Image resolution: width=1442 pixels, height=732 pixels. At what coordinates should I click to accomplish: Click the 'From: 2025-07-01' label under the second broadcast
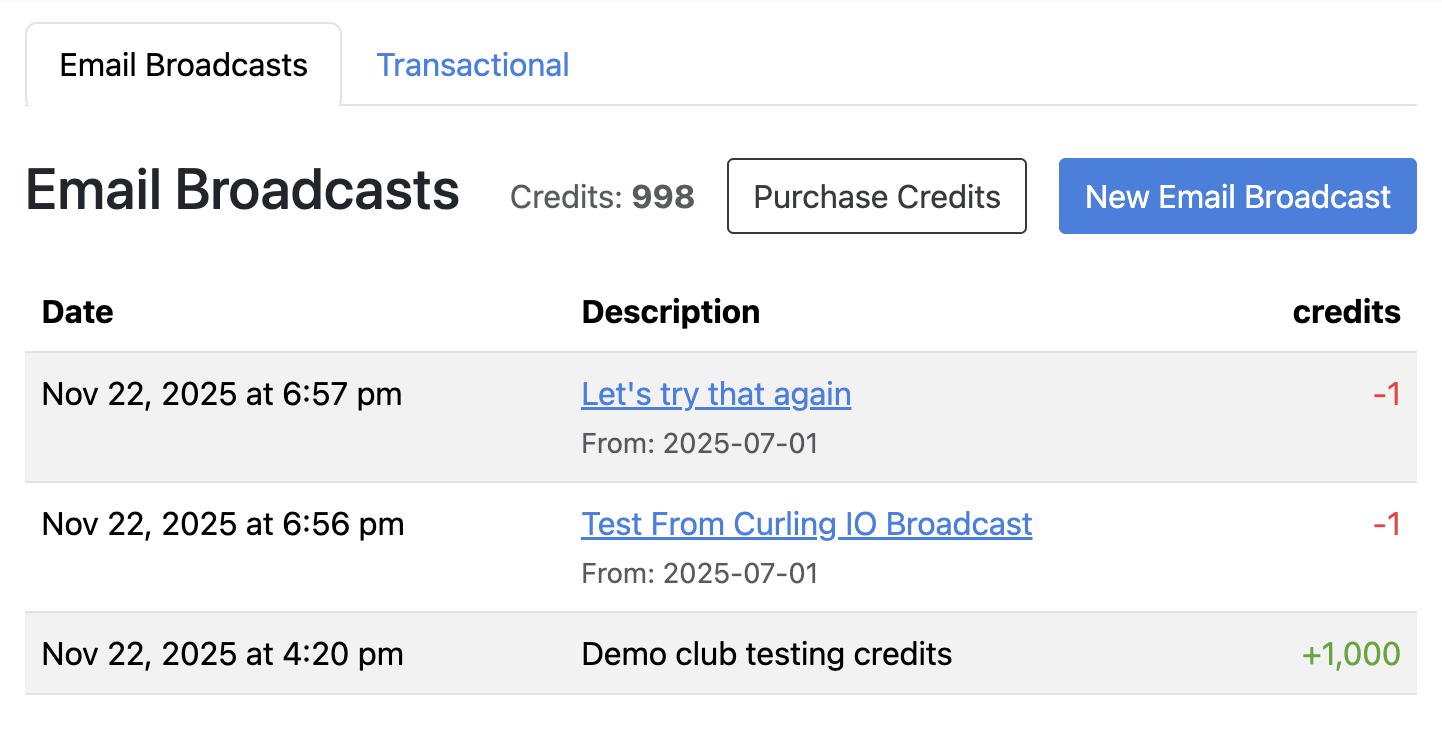pyautogui.click(x=700, y=573)
